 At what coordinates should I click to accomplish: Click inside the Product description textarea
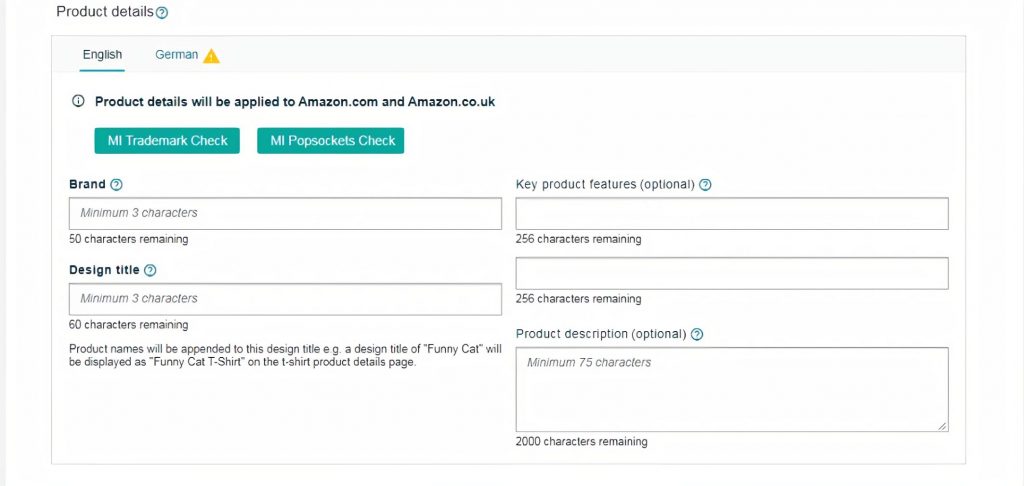click(x=732, y=389)
